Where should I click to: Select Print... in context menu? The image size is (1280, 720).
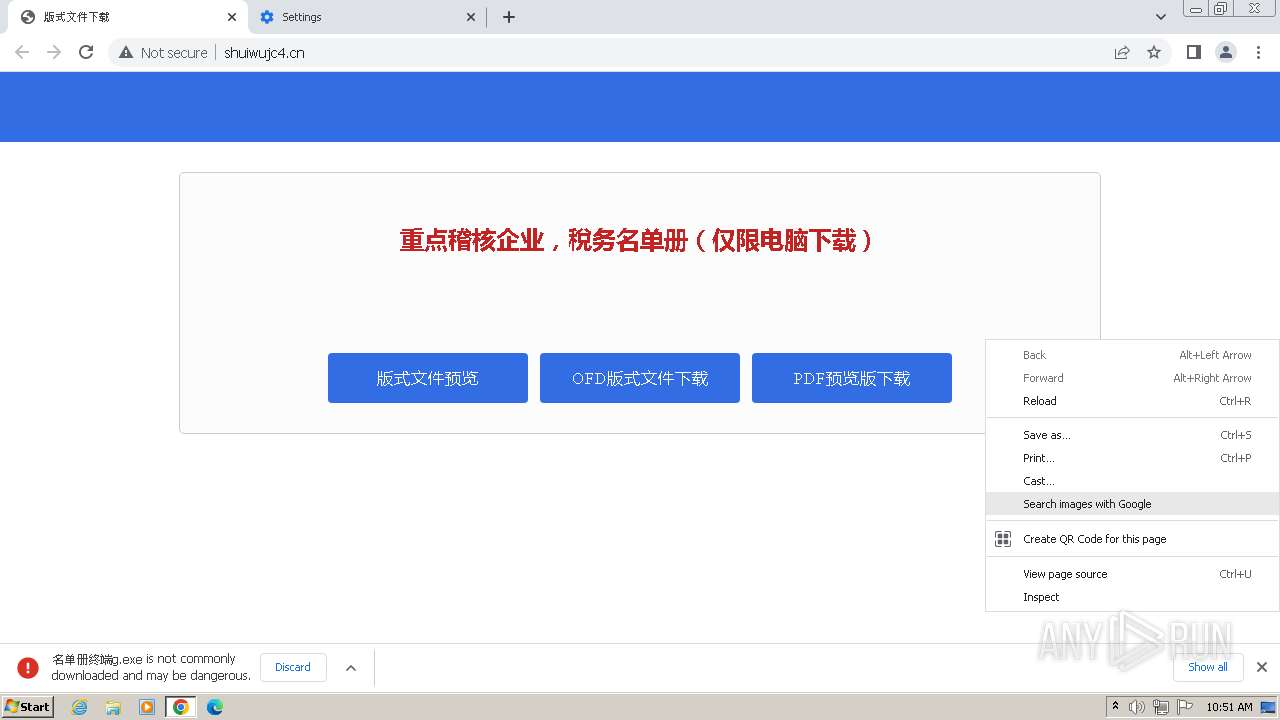tap(1132, 458)
